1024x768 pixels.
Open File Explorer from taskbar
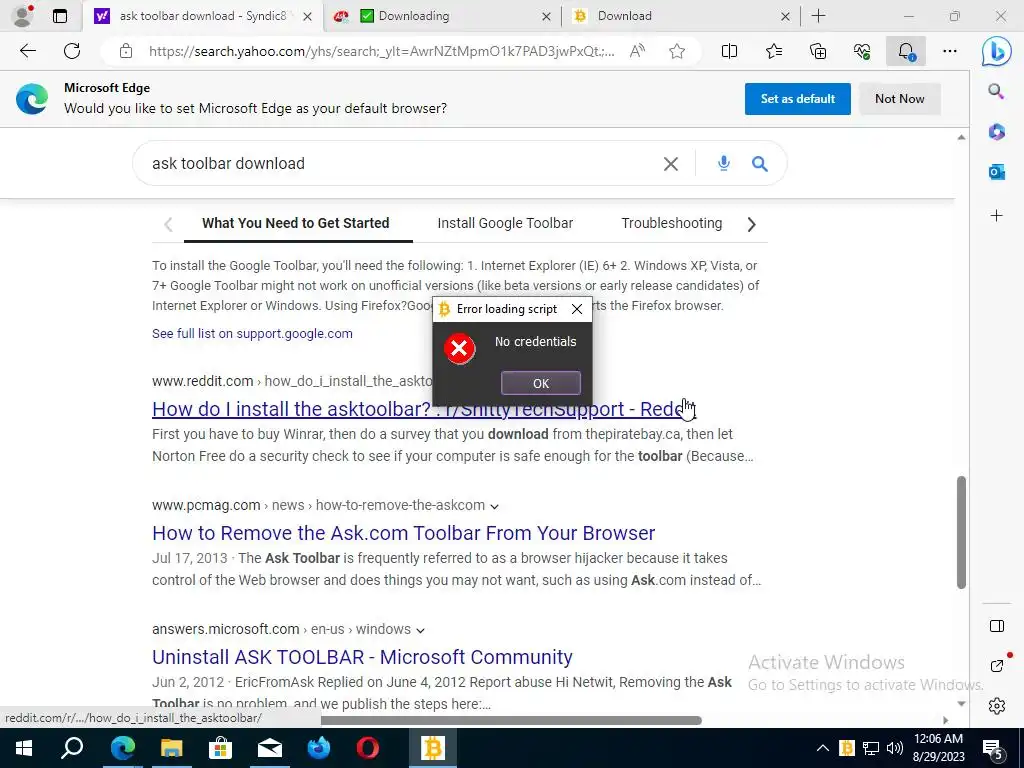coord(171,748)
